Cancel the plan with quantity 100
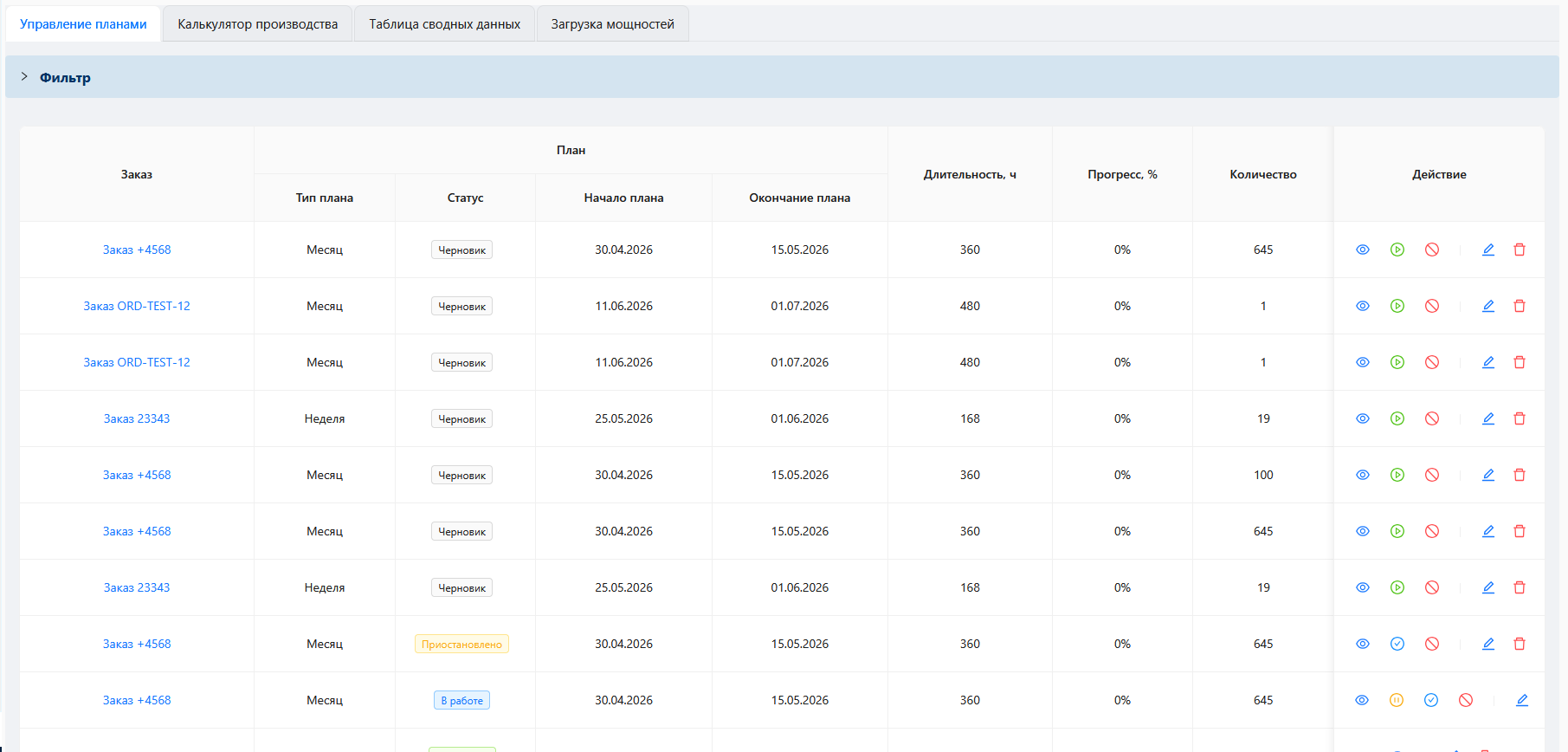This screenshot has height=752, width=1568. click(x=1432, y=475)
